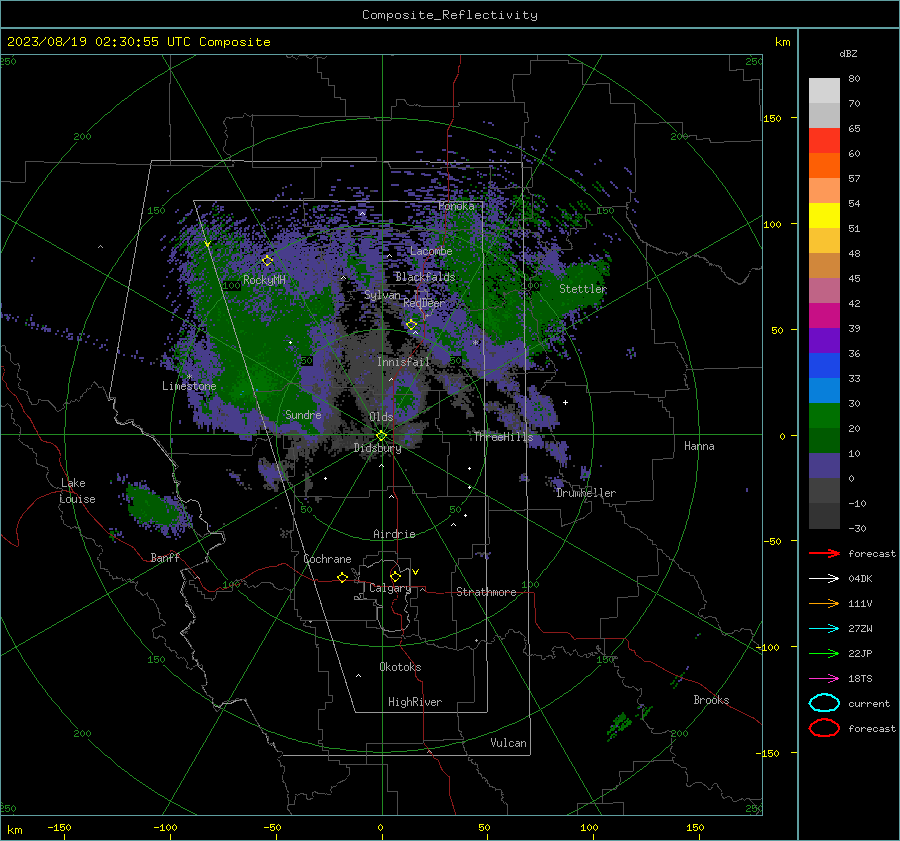Click the yellow diamond marker near RockyMH
The image size is (900, 841).
pyautogui.click(x=267, y=261)
